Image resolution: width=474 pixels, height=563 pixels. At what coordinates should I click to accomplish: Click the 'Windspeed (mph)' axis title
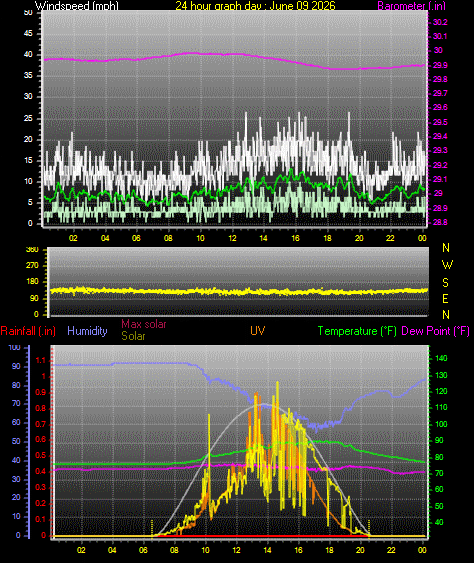(76, 5)
